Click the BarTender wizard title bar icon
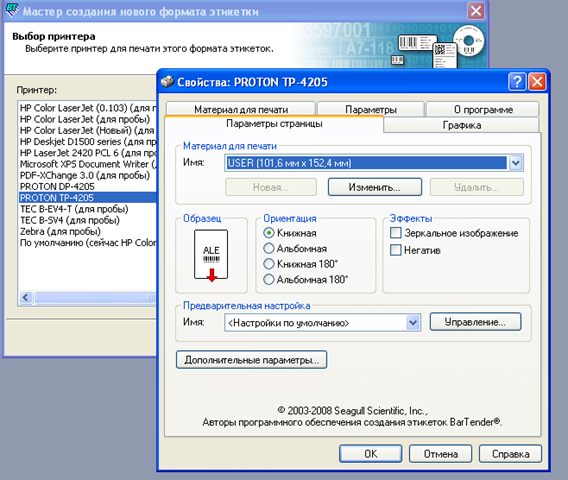Viewport: 568px width, 480px height. pos(12,11)
